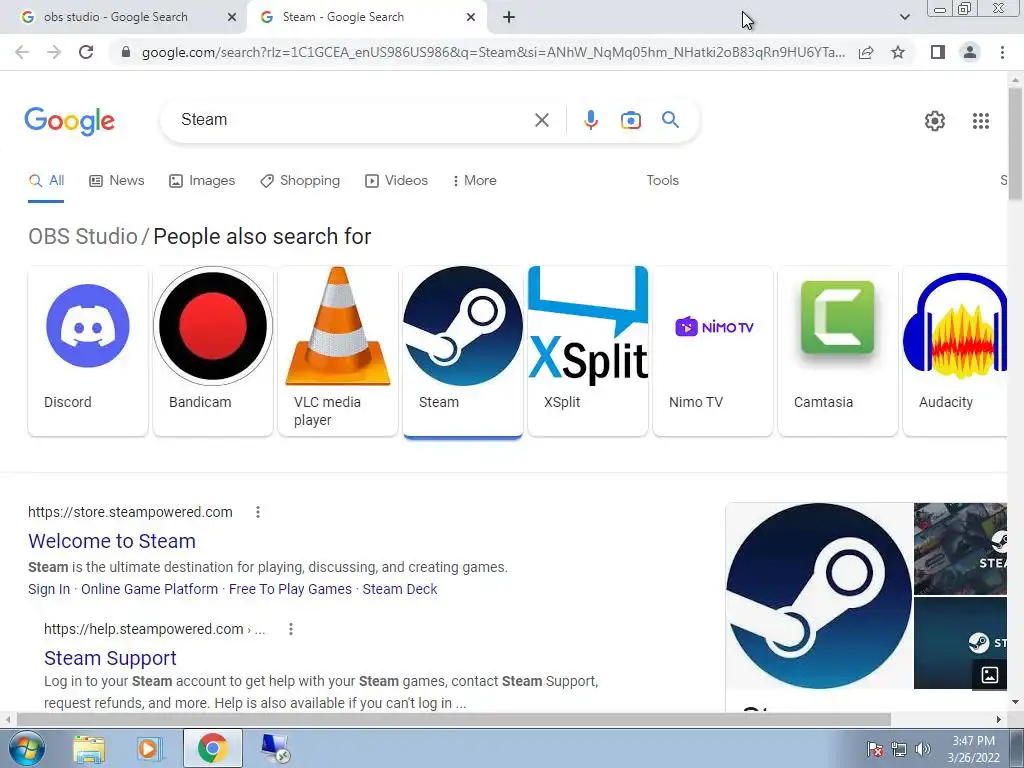Switch to the Videos tab

click(396, 180)
